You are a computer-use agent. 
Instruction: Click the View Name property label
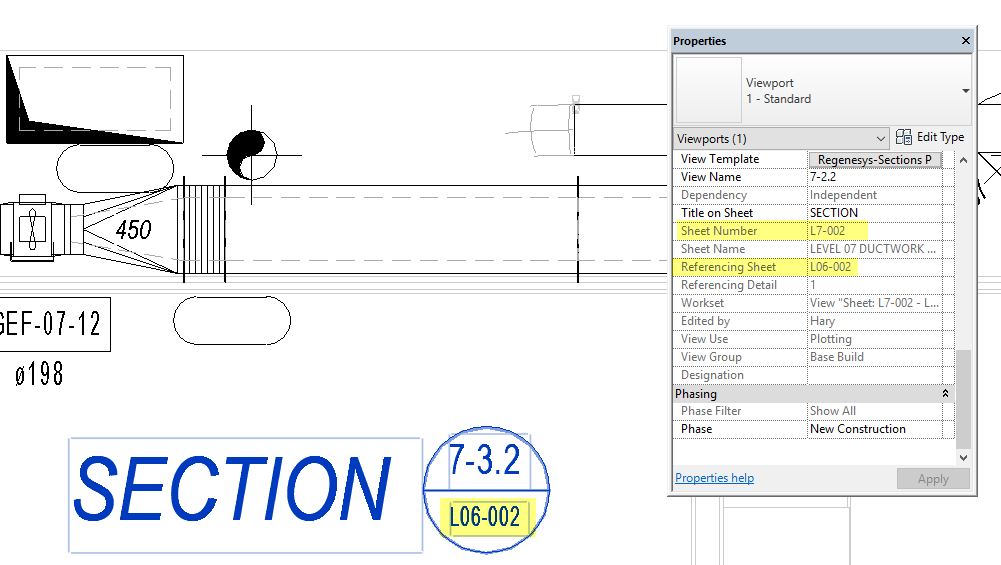coord(711,177)
